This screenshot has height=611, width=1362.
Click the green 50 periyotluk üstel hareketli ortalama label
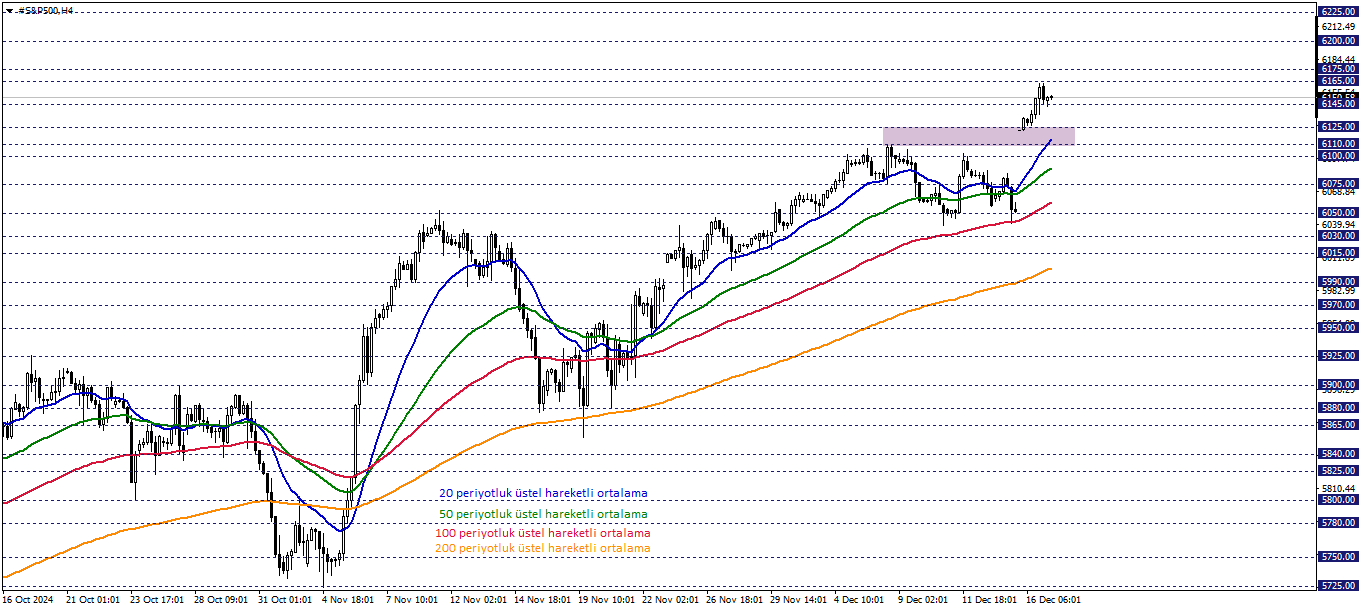pyautogui.click(x=543, y=514)
